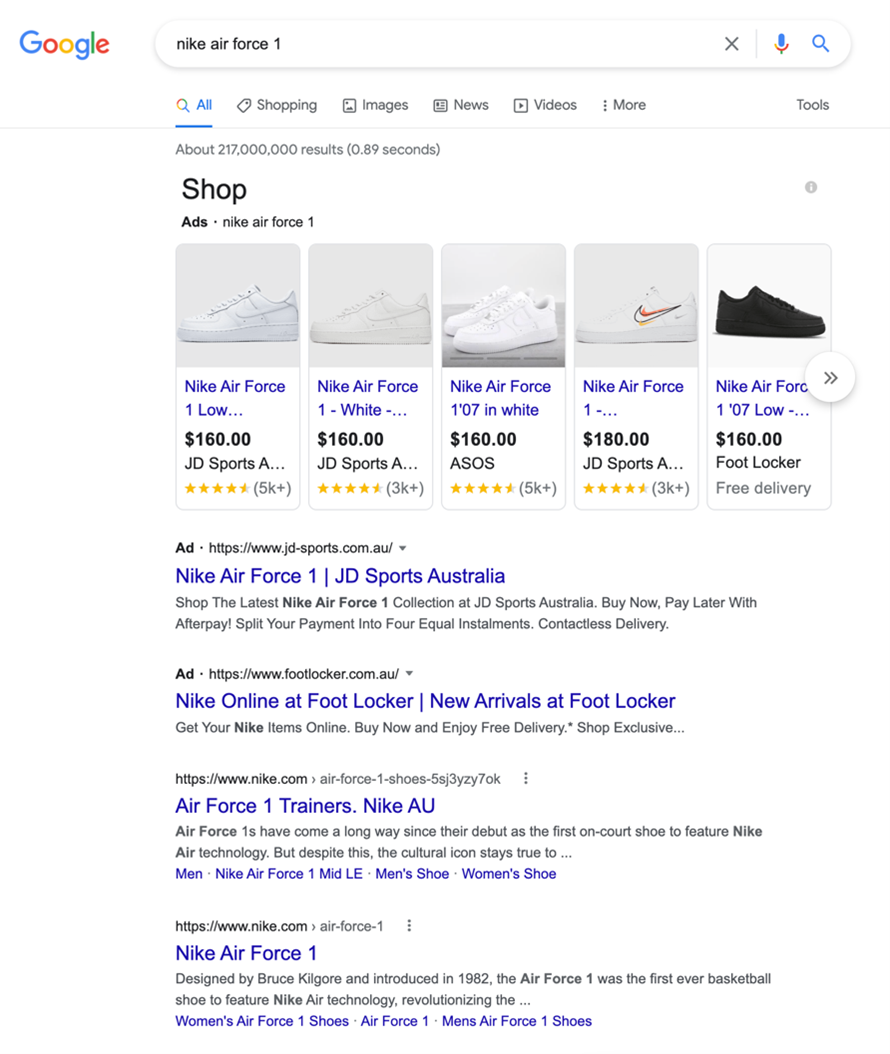Screen dimensions: 890x1054
Task: Click the Tools button
Action: [813, 105]
